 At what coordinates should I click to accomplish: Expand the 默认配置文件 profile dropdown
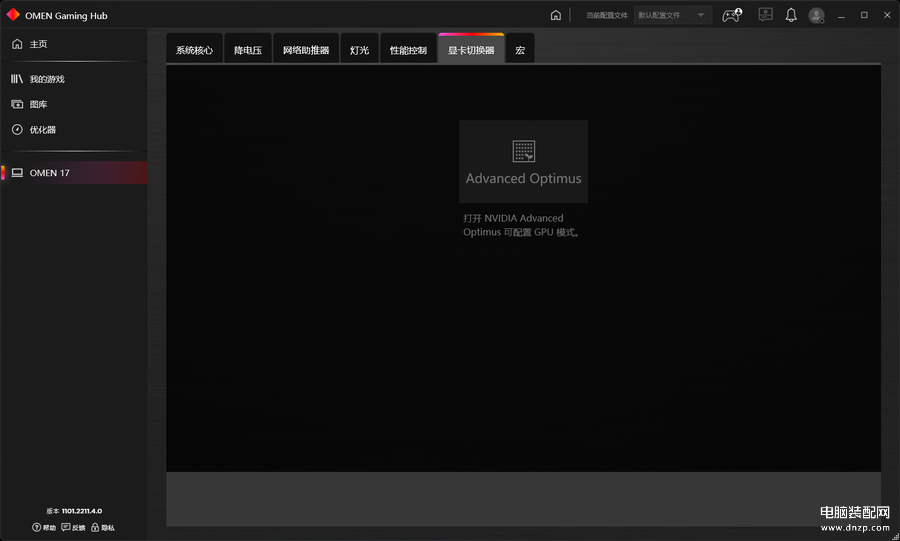tap(673, 15)
